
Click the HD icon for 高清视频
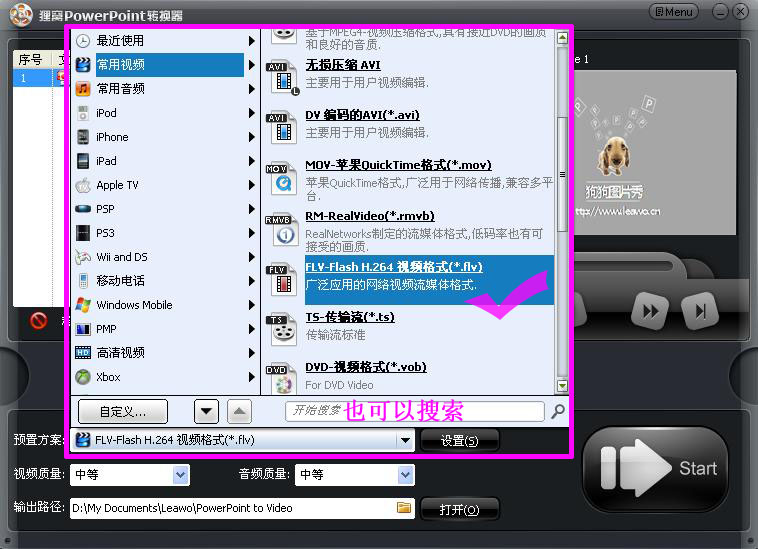click(83, 353)
